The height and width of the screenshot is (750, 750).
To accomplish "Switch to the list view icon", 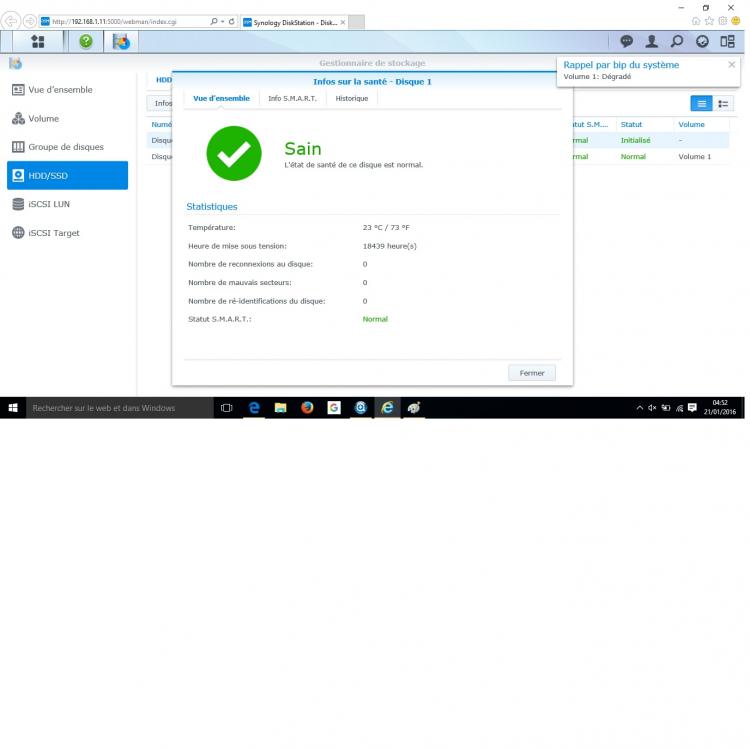I will pyautogui.click(x=701, y=103).
